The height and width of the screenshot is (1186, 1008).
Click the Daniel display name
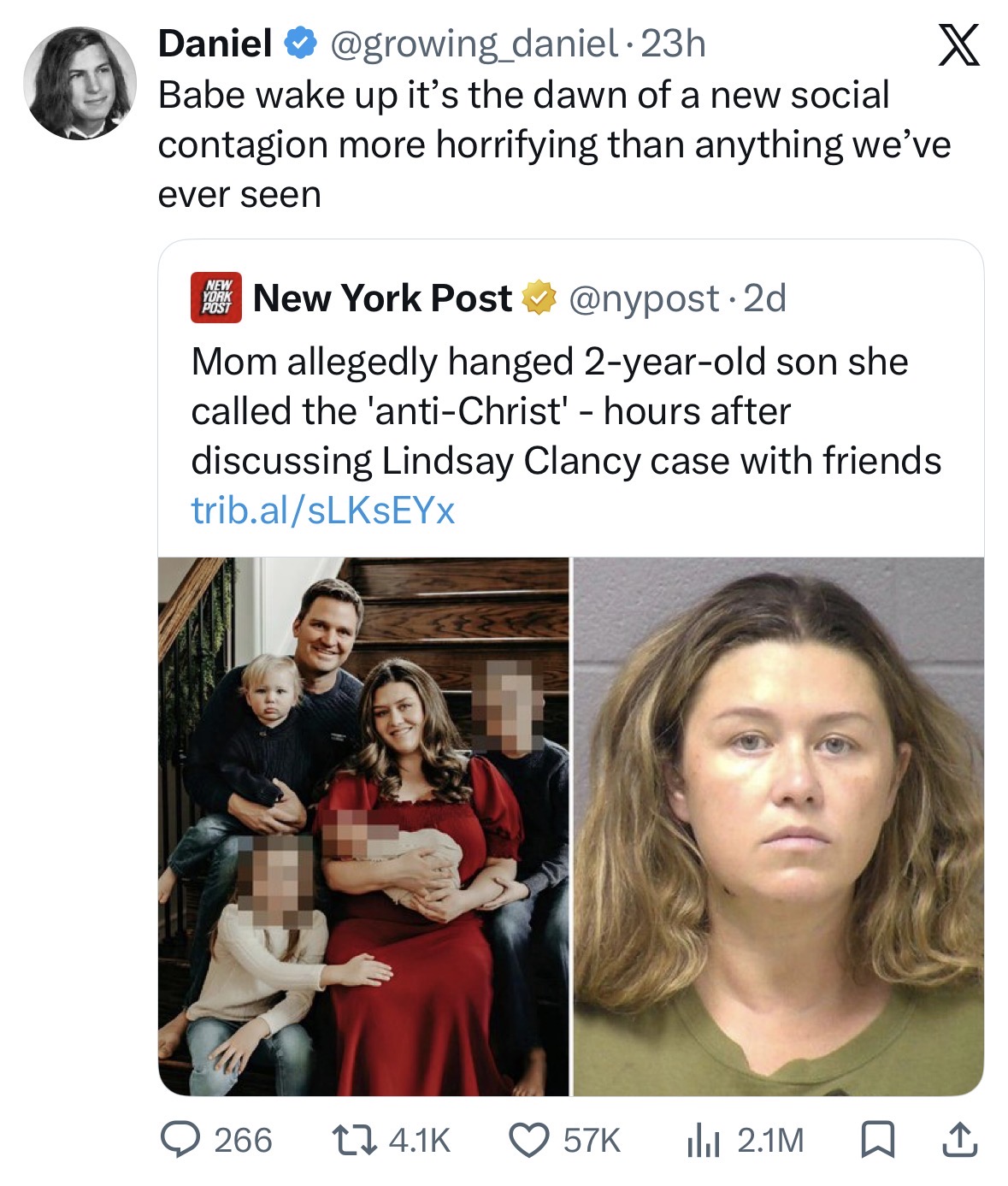[x=215, y=44]
